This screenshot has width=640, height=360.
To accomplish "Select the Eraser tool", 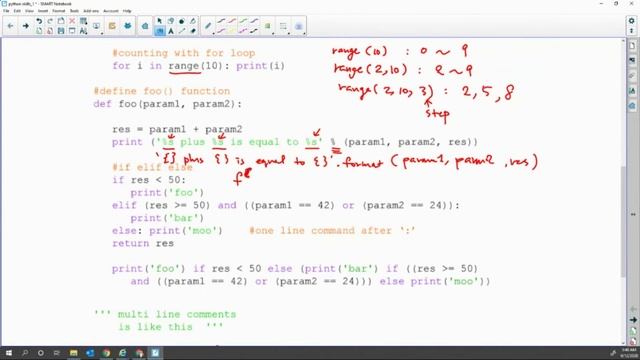I will pos(193,31).
